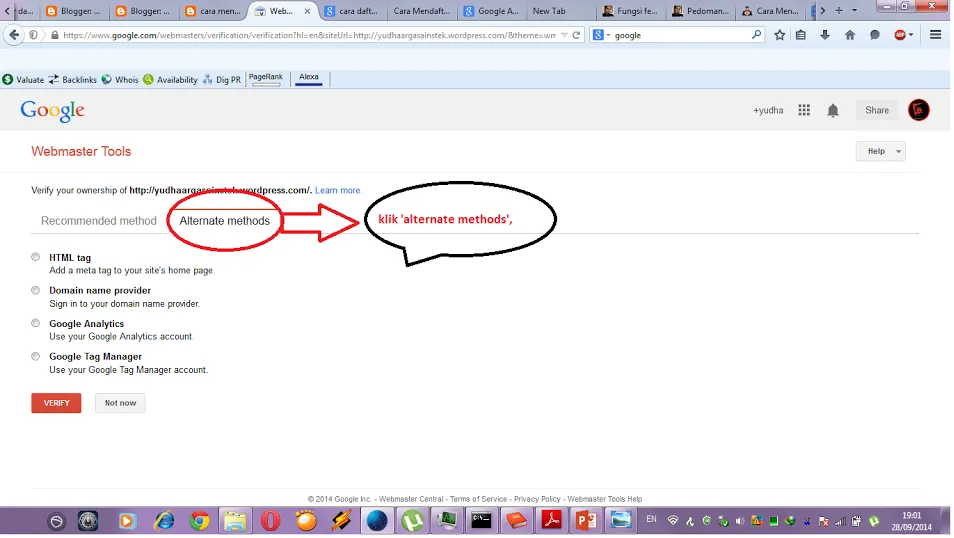Viewport: 954px width, 538px height.
Task: Open the chat bubble icon in the toolbar
Action: 875,35
